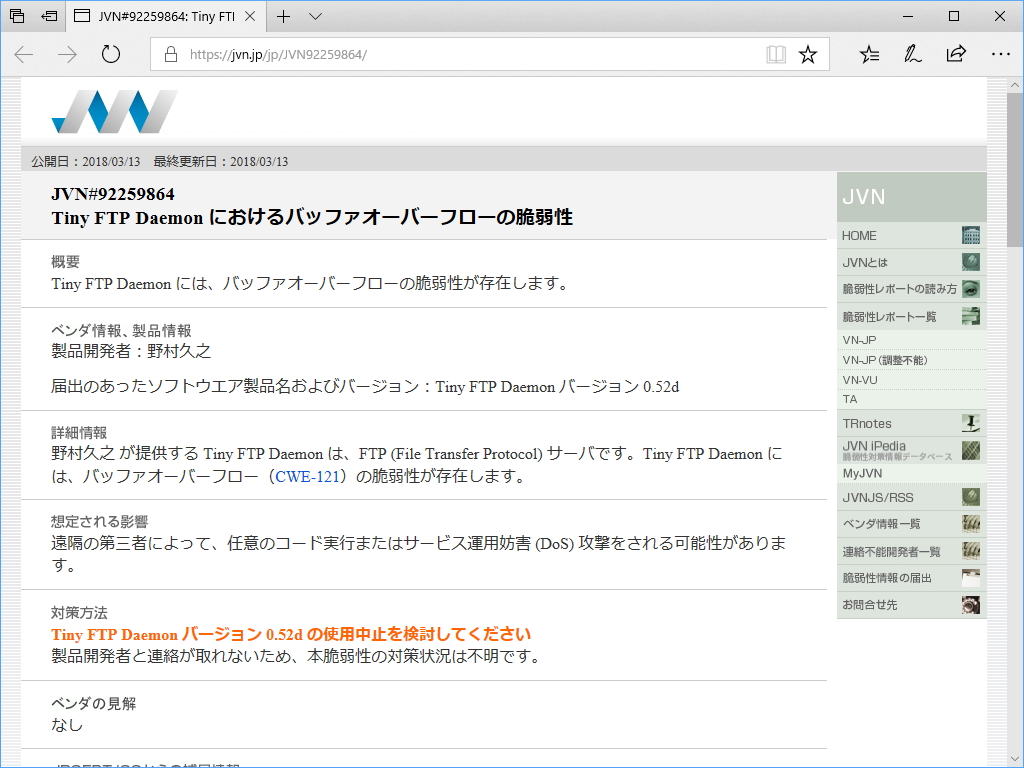The image size is (1024, 768).
Task: Click the JVN logo at page top
Action: (113, 110)
